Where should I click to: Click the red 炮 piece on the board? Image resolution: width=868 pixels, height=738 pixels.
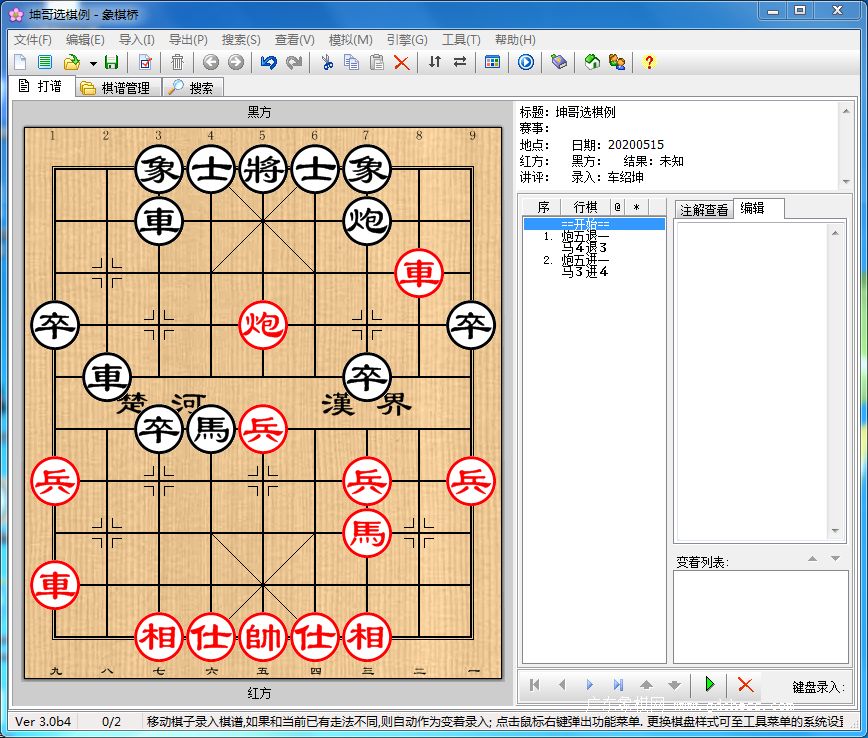coord(263,324)
